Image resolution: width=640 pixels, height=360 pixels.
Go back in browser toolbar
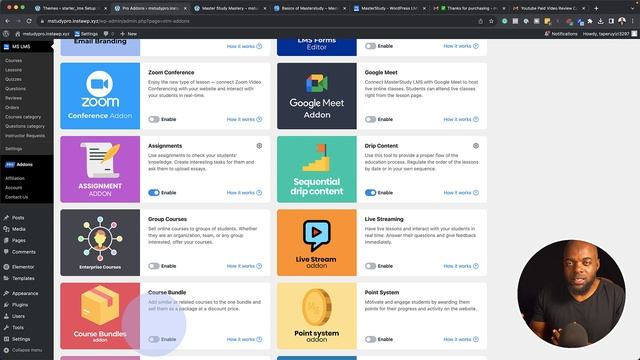point(8,21)
